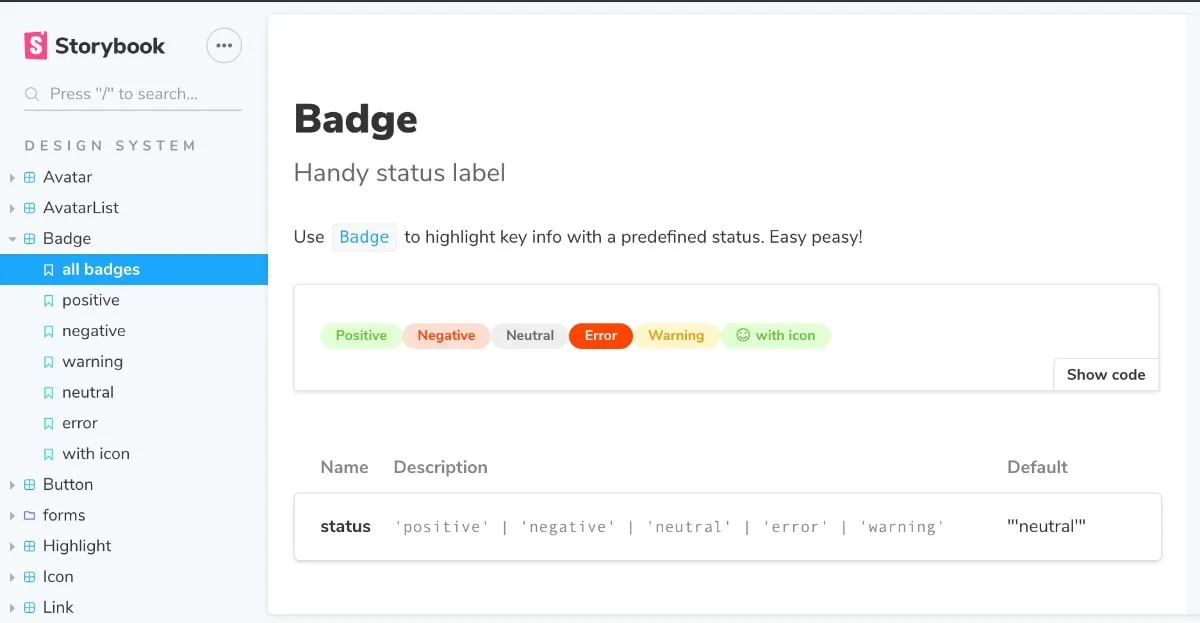Click the Badge inline code link in docs

point(364,237)
